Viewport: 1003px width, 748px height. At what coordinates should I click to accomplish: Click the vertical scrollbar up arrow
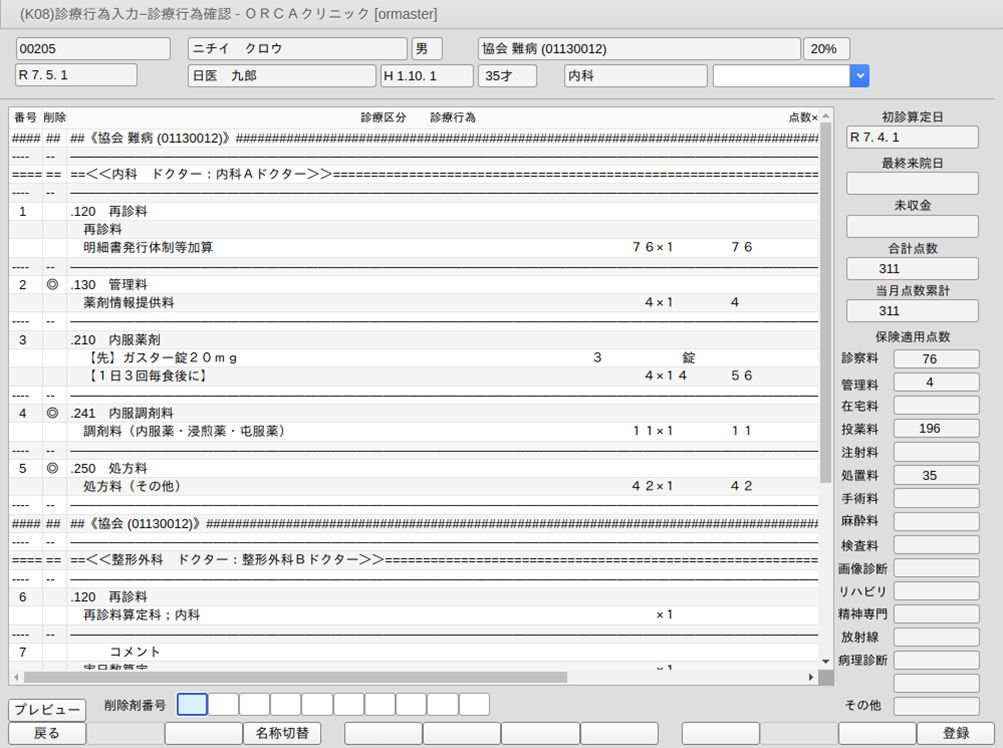pyautogui.click(x=825, y=117)
